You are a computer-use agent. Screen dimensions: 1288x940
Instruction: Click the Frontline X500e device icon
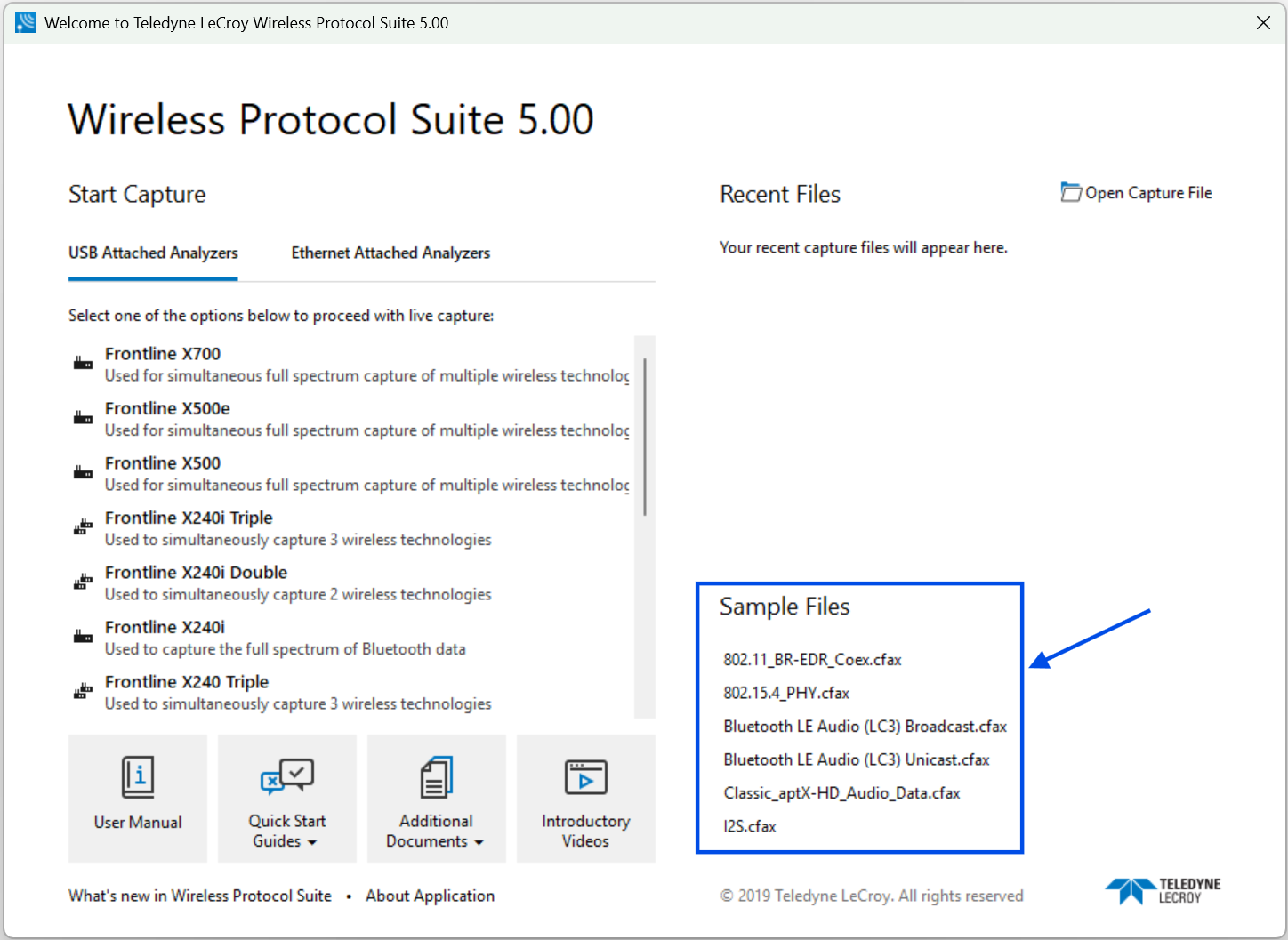pyautogui.click(x=83, y=418)
